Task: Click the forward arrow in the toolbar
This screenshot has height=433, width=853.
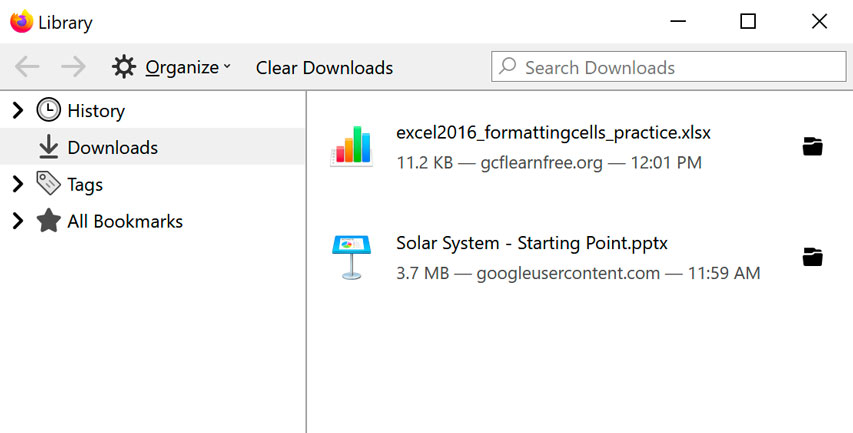Action: point(73,67)
